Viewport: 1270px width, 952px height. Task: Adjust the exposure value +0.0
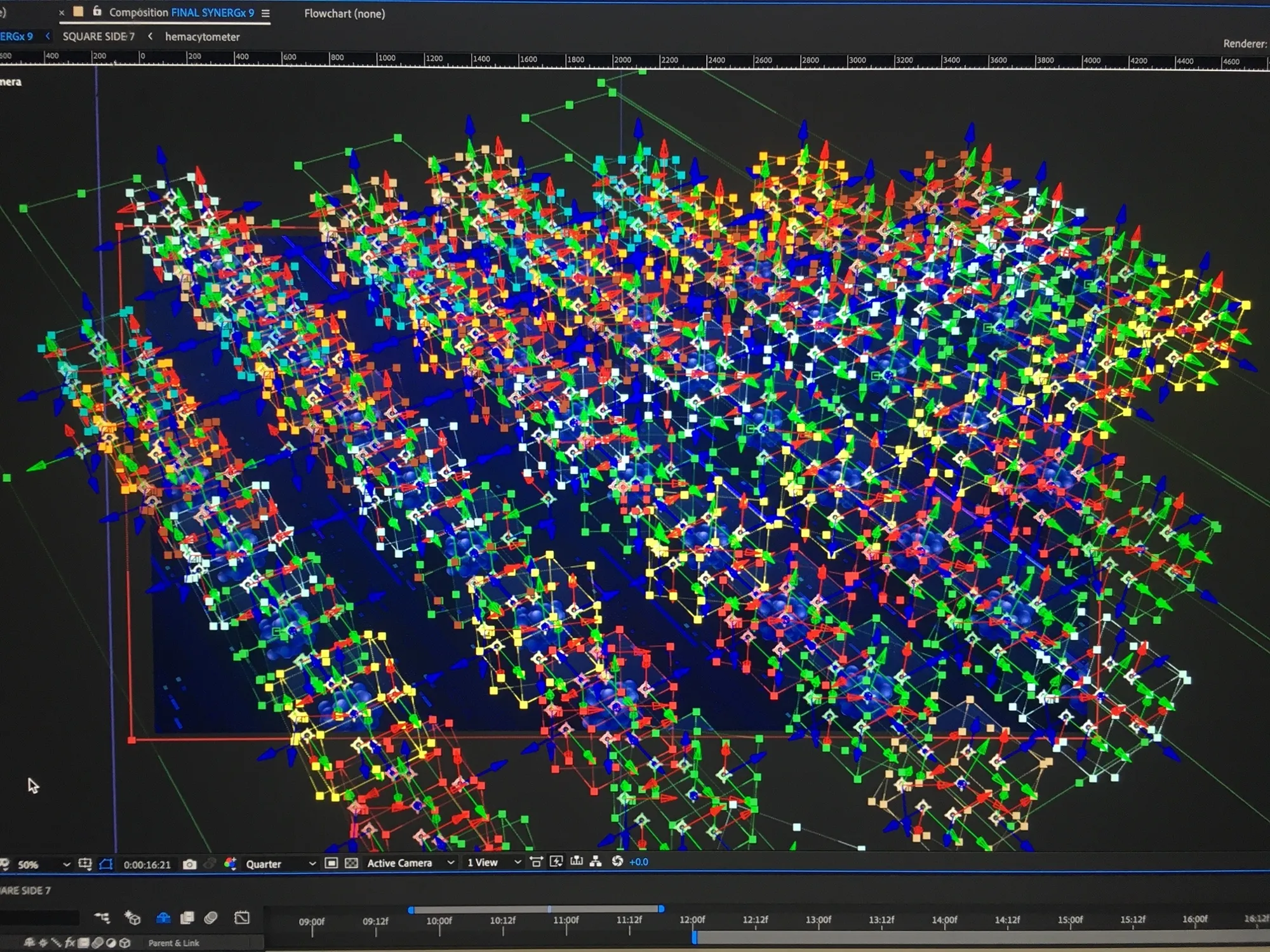click(639, 862)
